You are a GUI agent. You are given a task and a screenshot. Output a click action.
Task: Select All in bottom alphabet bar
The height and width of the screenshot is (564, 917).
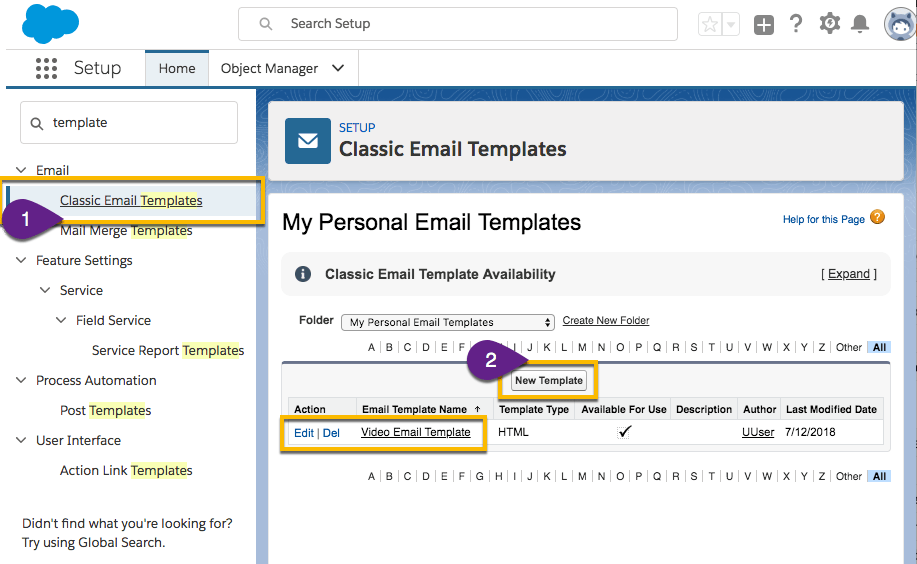tap(879, 476)
